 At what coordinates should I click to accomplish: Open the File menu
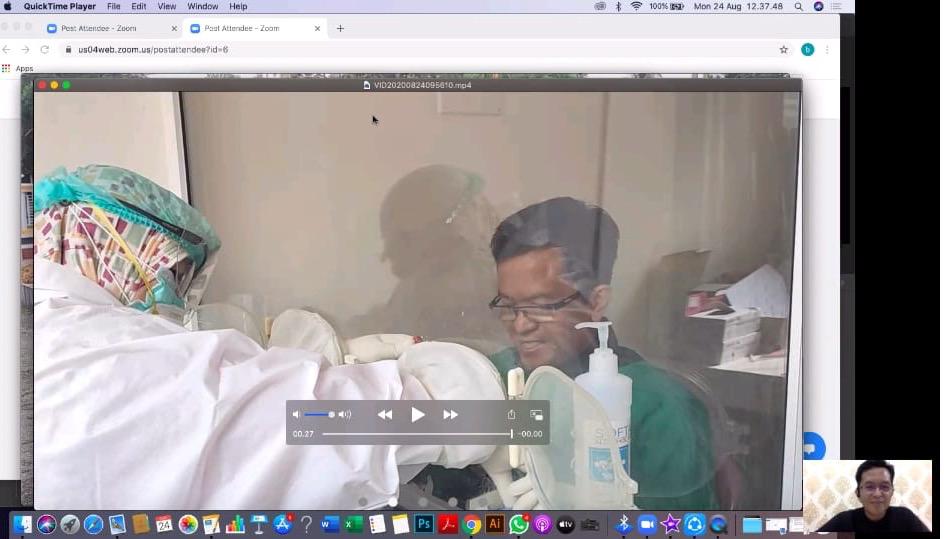[114, 6]
